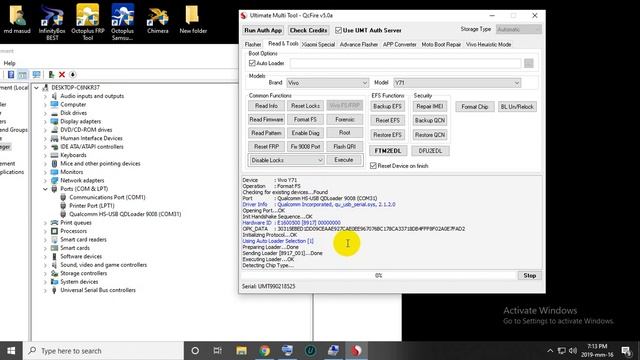The image size is (640, 360).
Task: Open the Storage Type dropdown
Action: pos(519,29)
